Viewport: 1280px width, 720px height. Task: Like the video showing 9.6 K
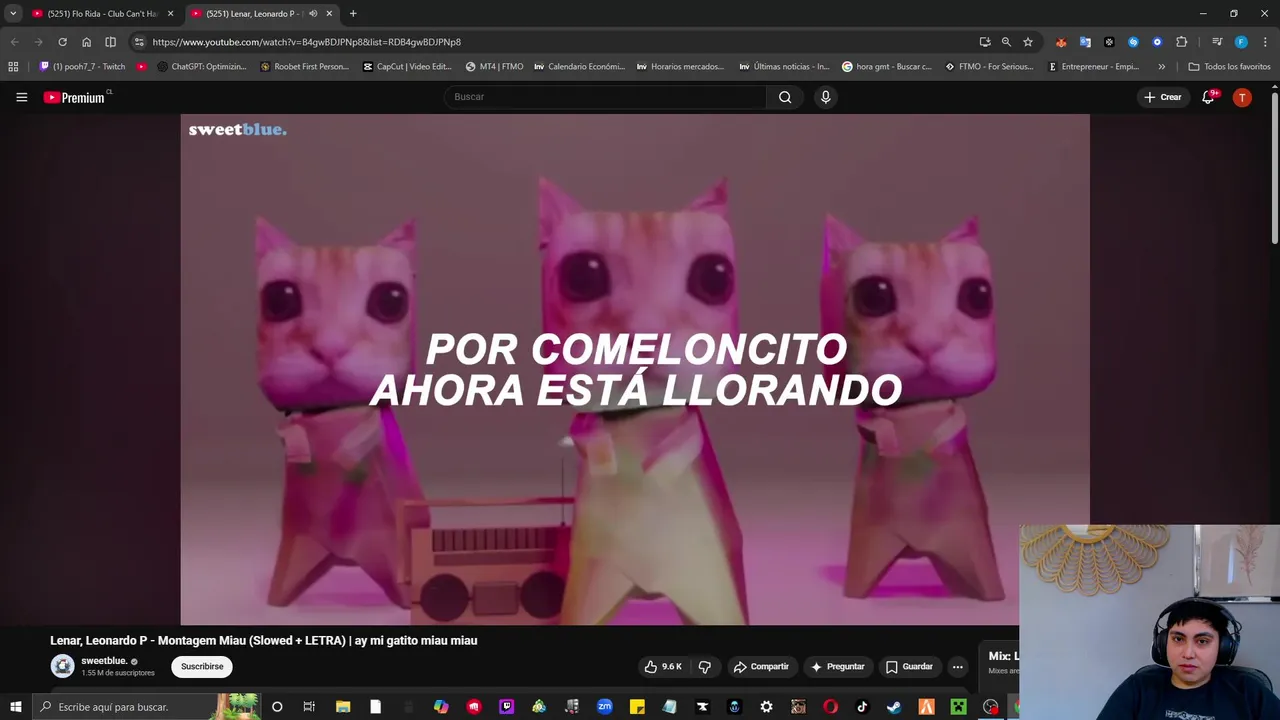coord(663,667)
